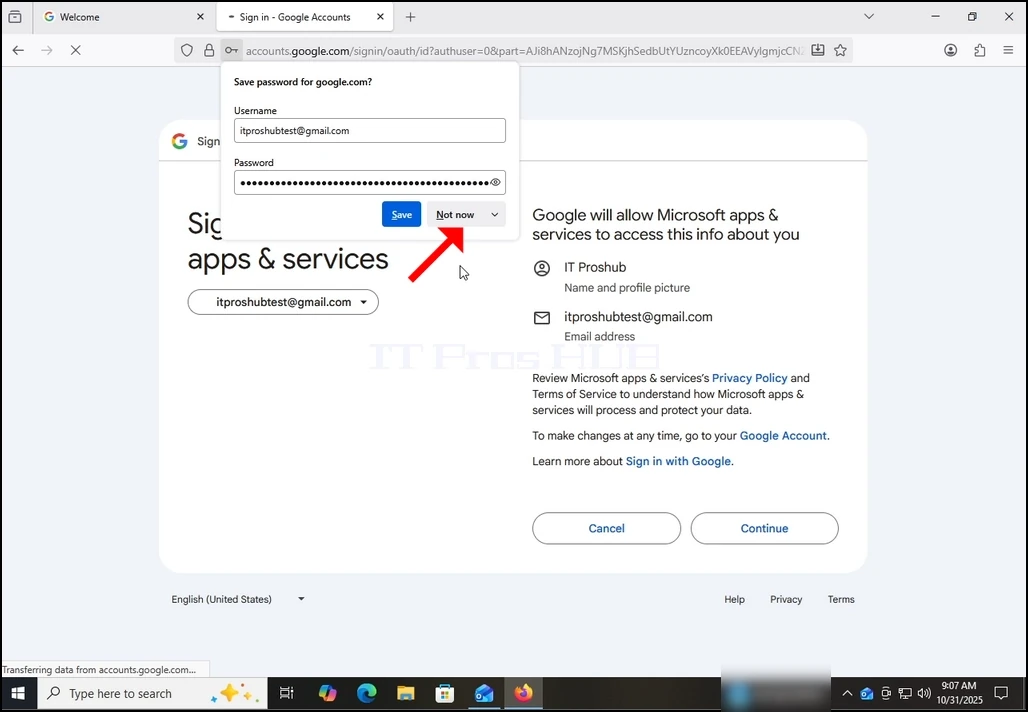The width and height of the screenshot is (1028, 712).
Task: Click the Outlook icon in the system tray
Action: [x=867, y=694]
